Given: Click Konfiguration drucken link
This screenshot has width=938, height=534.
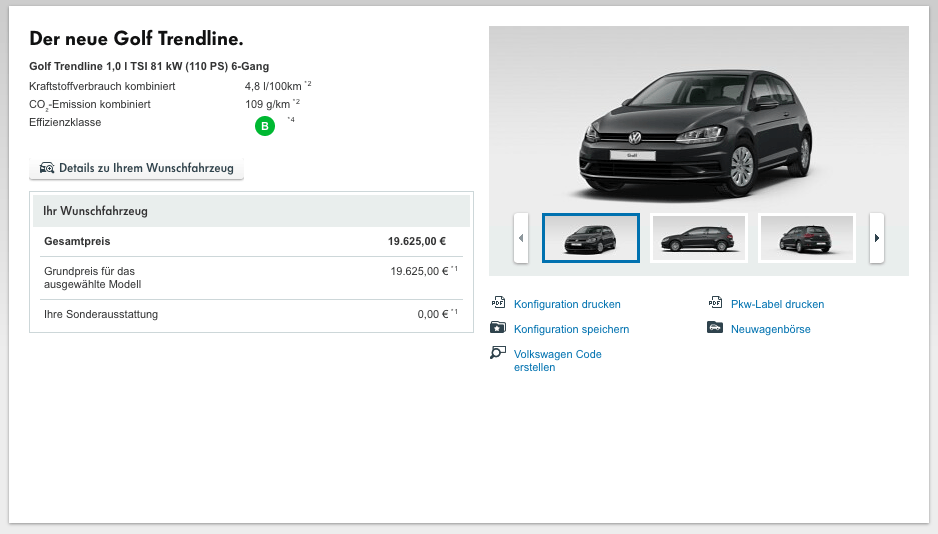Looking at the screenshot, I should [567, 304].
